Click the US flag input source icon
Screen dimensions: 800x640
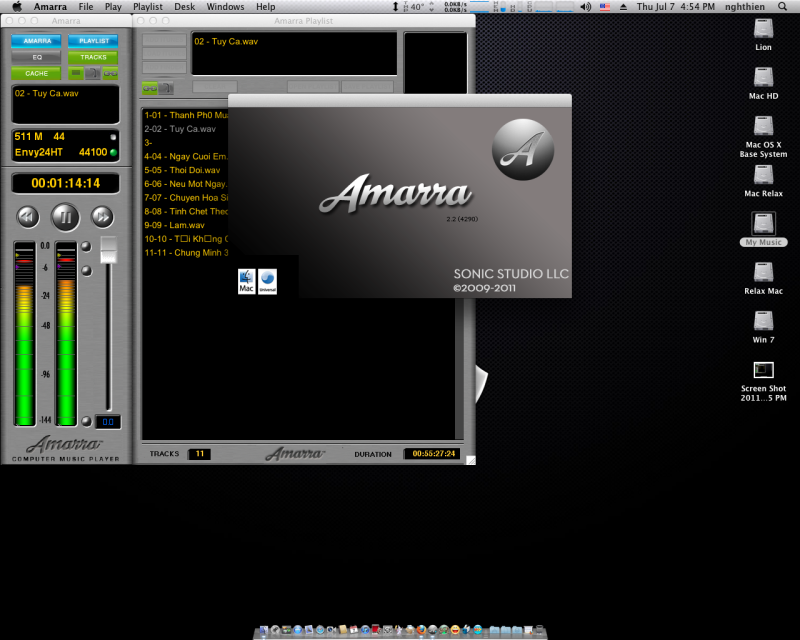[605, 7]
